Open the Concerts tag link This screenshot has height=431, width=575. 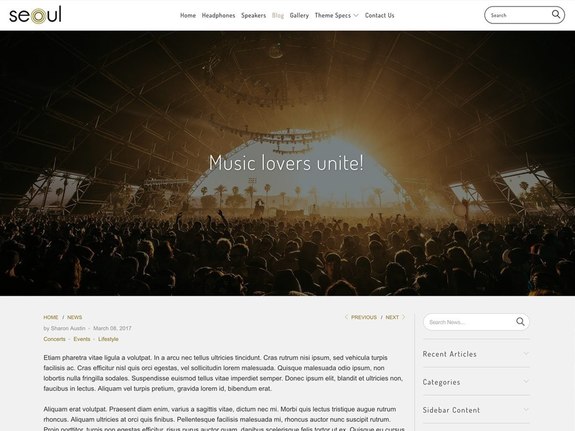pyautogui.click(x=54, y=339)
